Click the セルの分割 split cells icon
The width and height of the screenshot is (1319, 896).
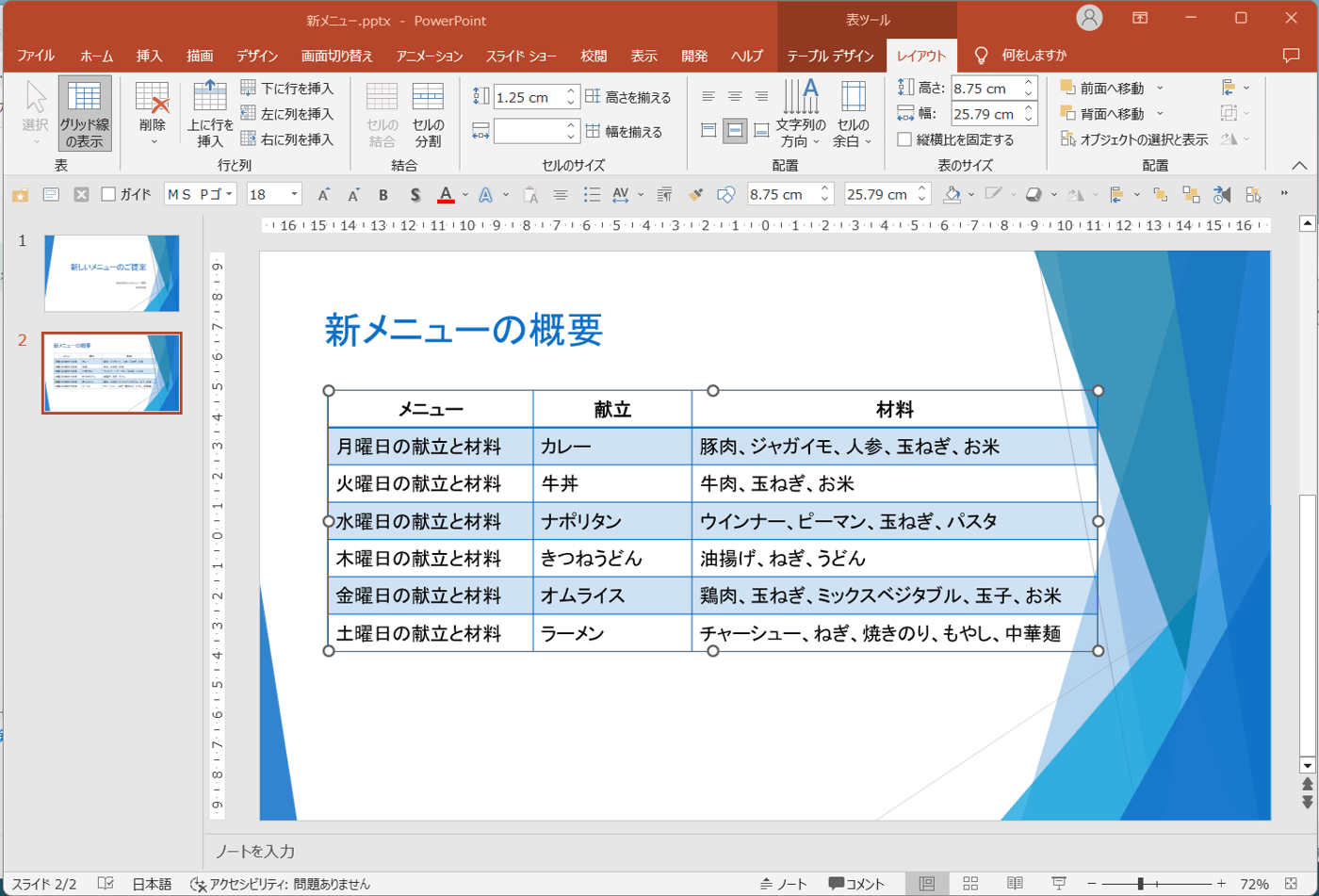428,113
